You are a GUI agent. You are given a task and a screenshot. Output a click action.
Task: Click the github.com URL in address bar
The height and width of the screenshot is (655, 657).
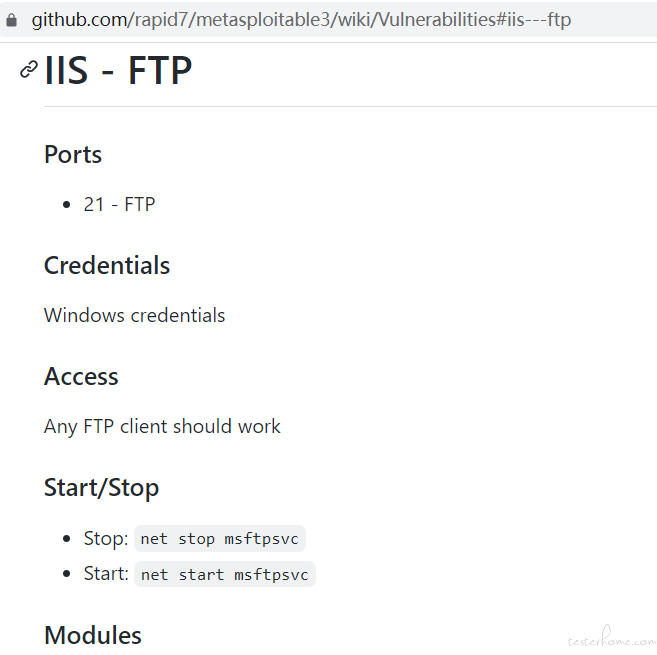pyautogui.click(x=301, y=20)
